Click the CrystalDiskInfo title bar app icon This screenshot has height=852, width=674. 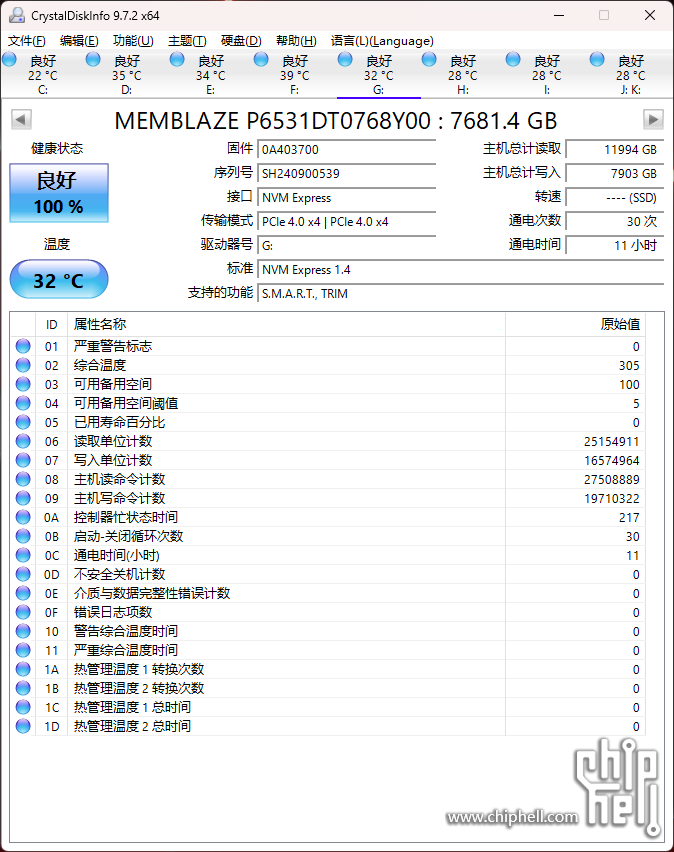pyautogui.click(x=17, y=15)
